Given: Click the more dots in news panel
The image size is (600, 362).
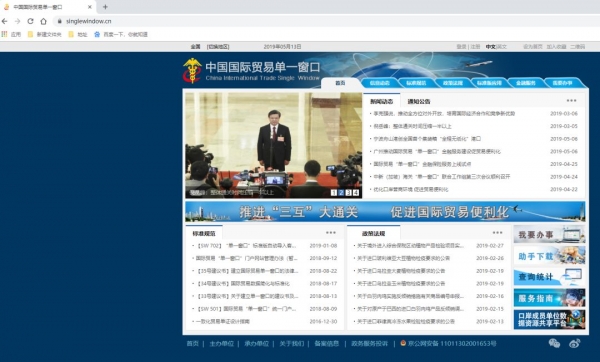Looking at the screenshot, I should (571, 101).
